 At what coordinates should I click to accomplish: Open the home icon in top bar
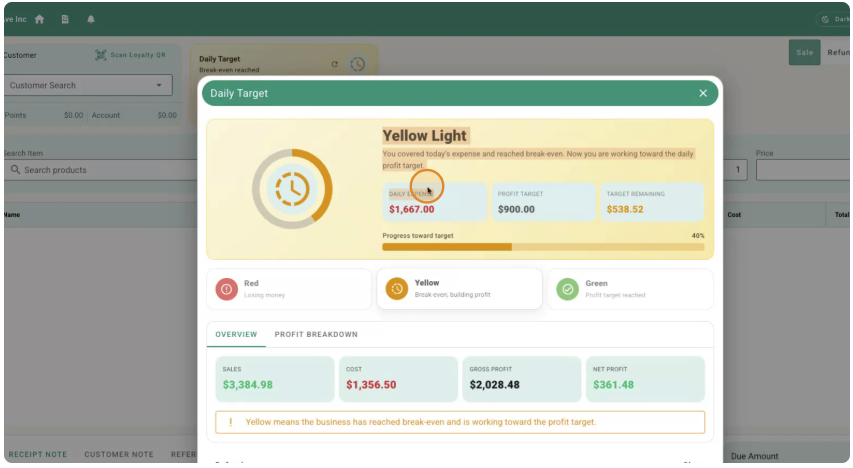coord(39,19)
